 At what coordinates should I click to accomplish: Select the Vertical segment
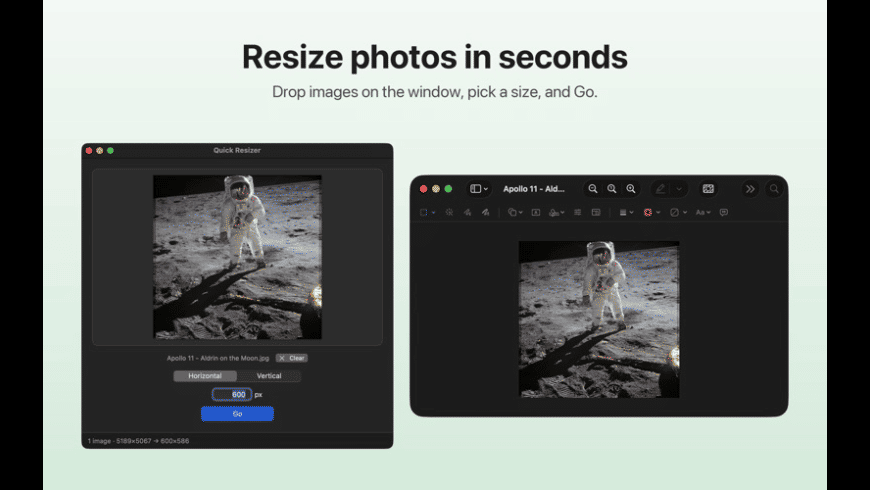(x=269, y=376)
